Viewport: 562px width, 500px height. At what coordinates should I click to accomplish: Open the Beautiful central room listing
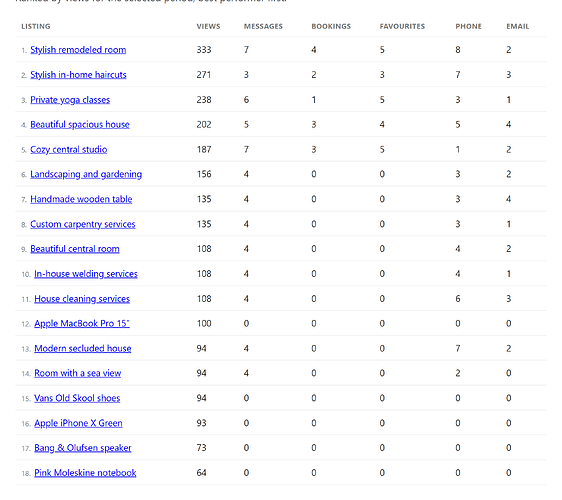tap(75, 249)
